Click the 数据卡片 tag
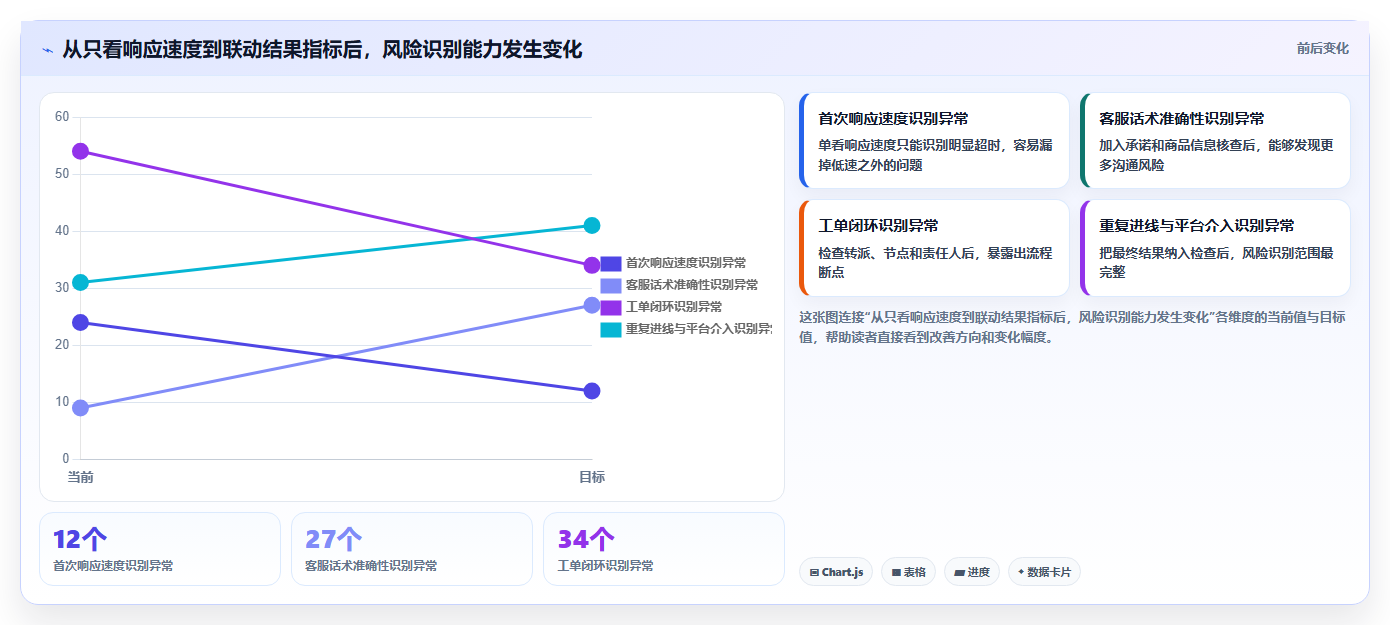 pos(1044,572)
